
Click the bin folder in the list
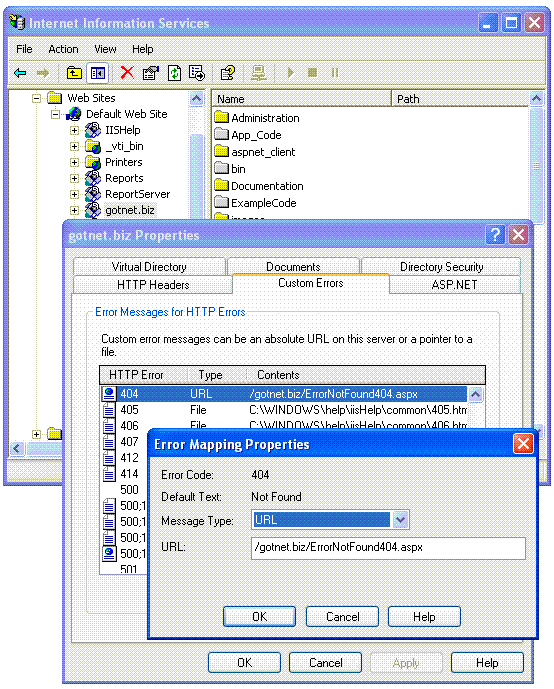point(230,169)
